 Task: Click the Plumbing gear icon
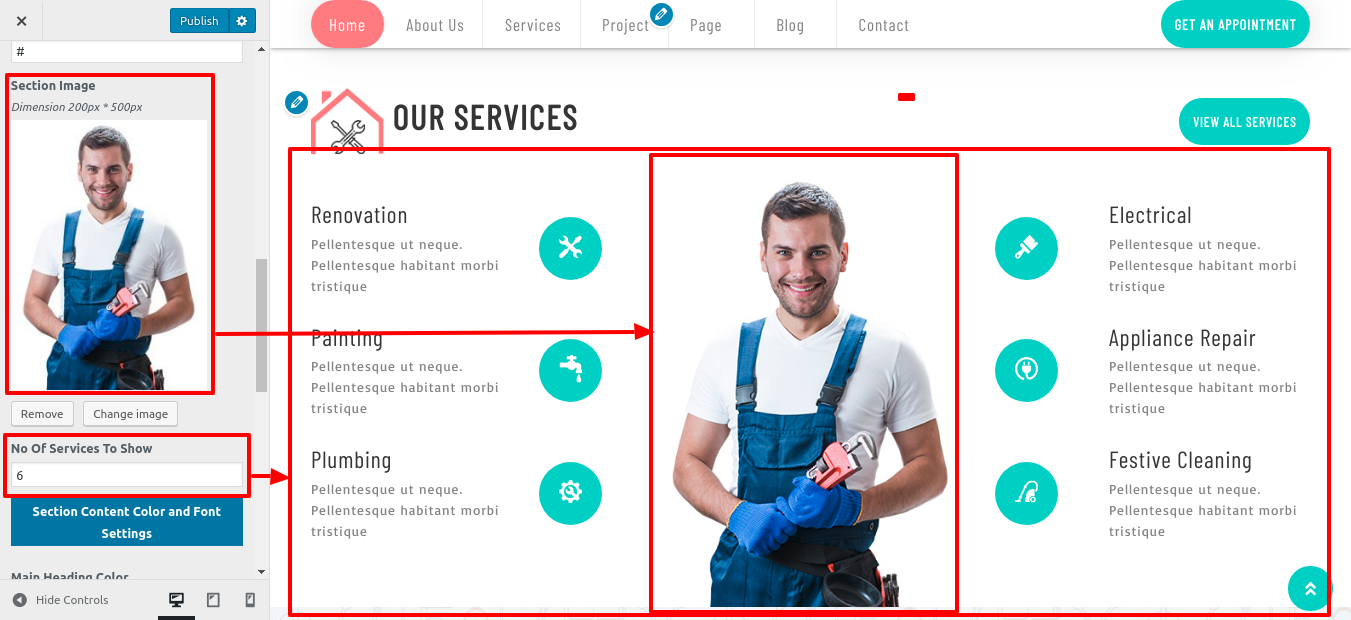click(570, 493)
